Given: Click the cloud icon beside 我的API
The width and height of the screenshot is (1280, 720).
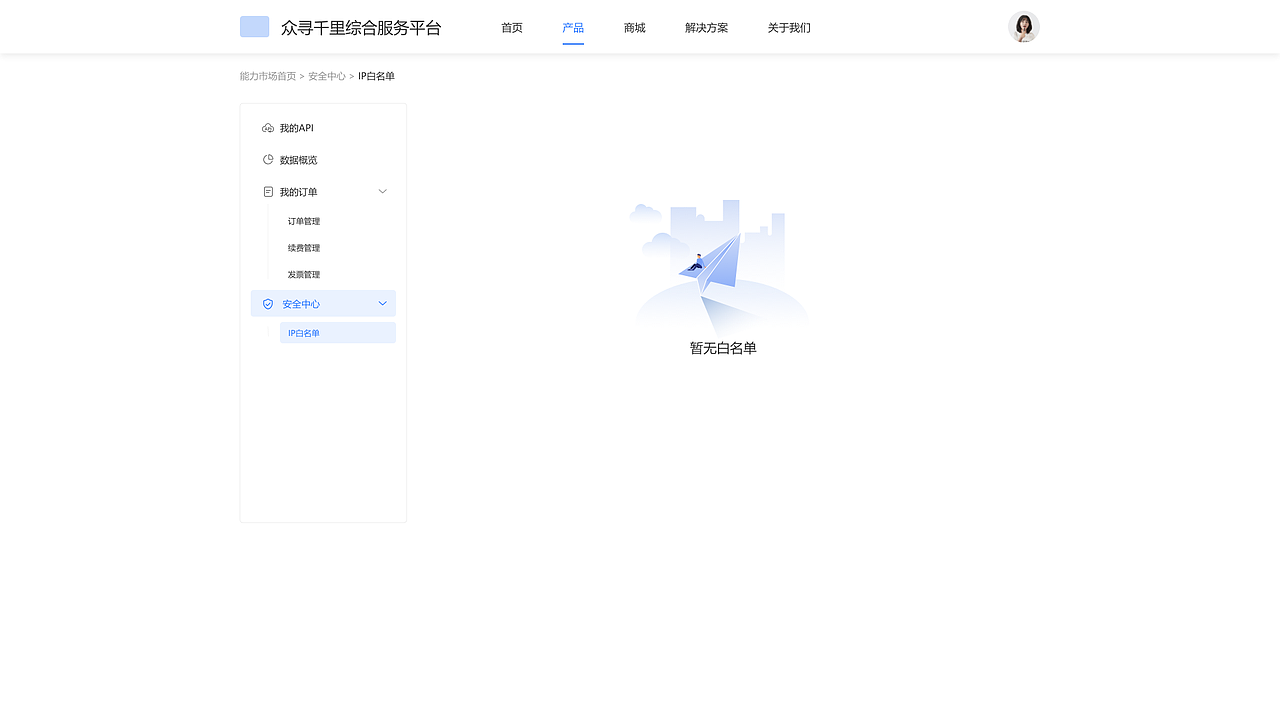Looking at the screenshot, I should [x=267, y=127].
